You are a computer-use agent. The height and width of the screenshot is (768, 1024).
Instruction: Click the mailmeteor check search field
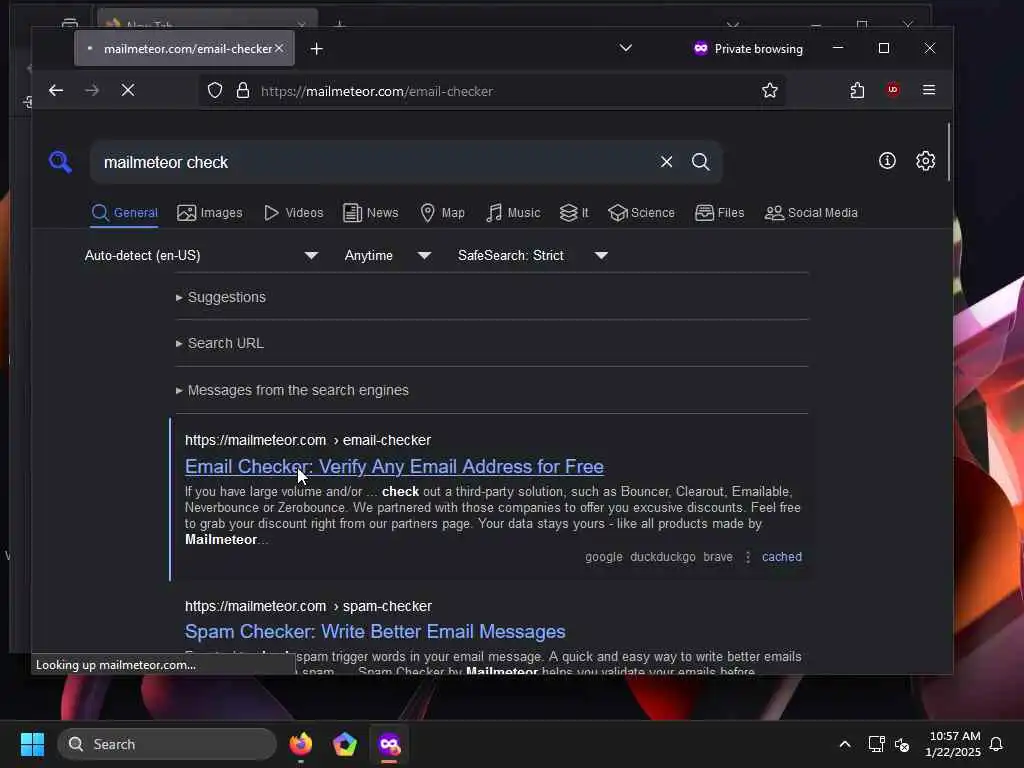(376, 162)
